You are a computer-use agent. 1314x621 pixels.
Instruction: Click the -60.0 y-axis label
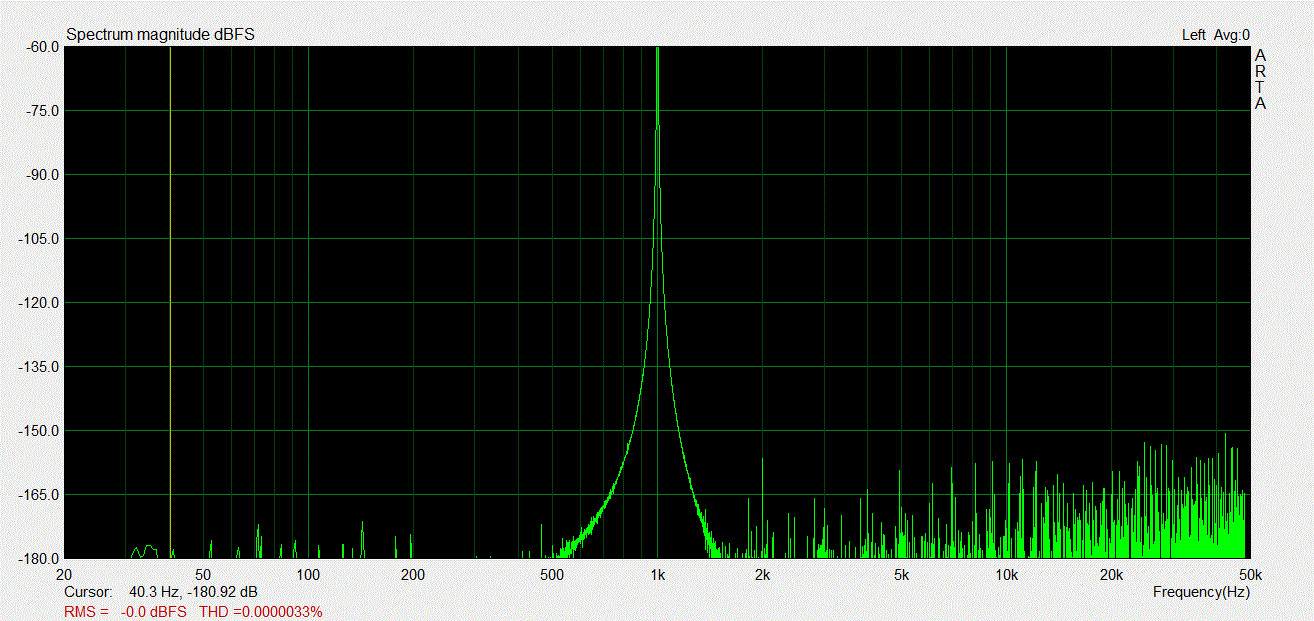(x=41, y=47)
